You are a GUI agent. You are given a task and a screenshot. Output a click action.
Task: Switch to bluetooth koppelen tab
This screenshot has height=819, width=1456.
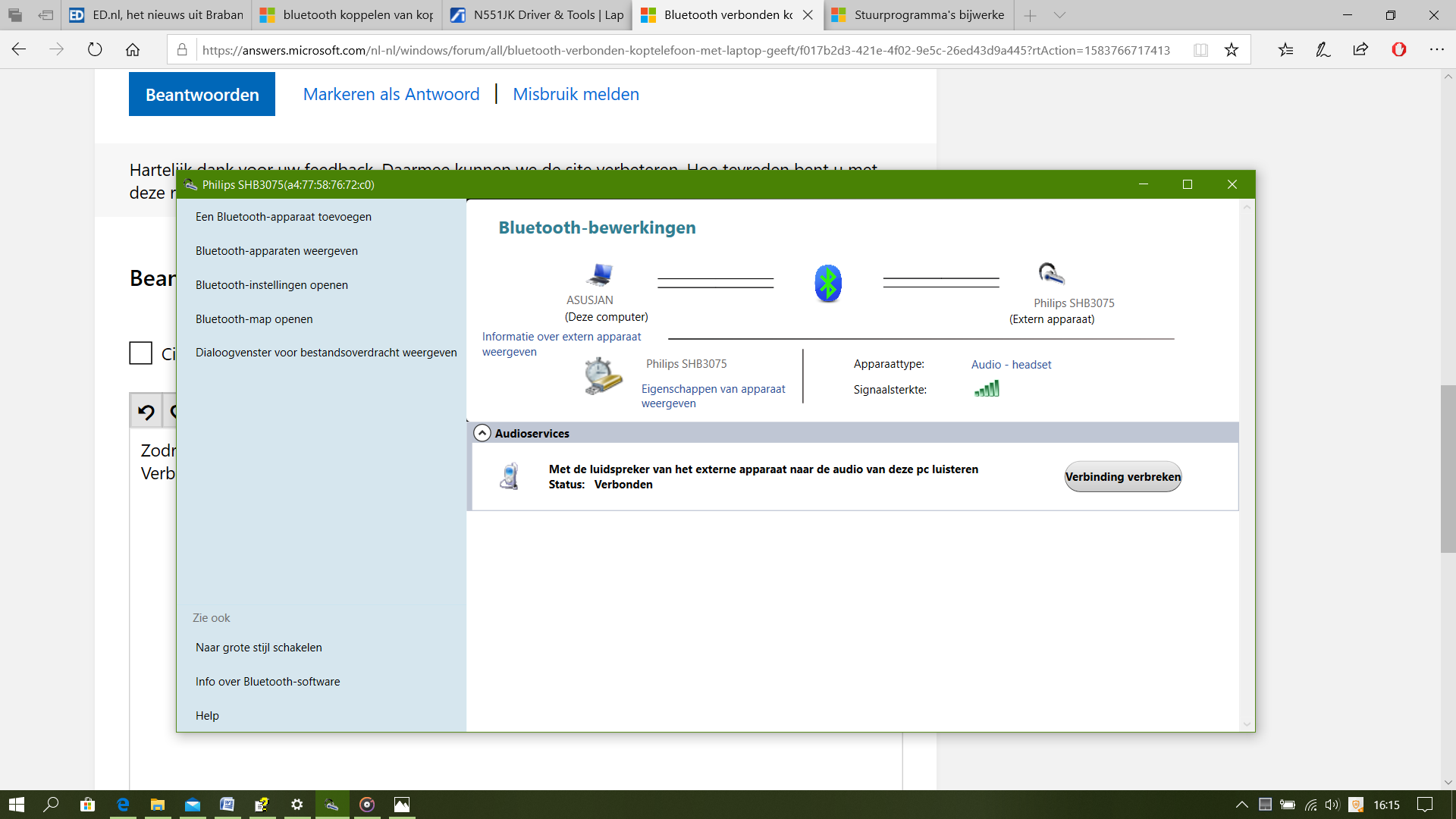[347, 15]
